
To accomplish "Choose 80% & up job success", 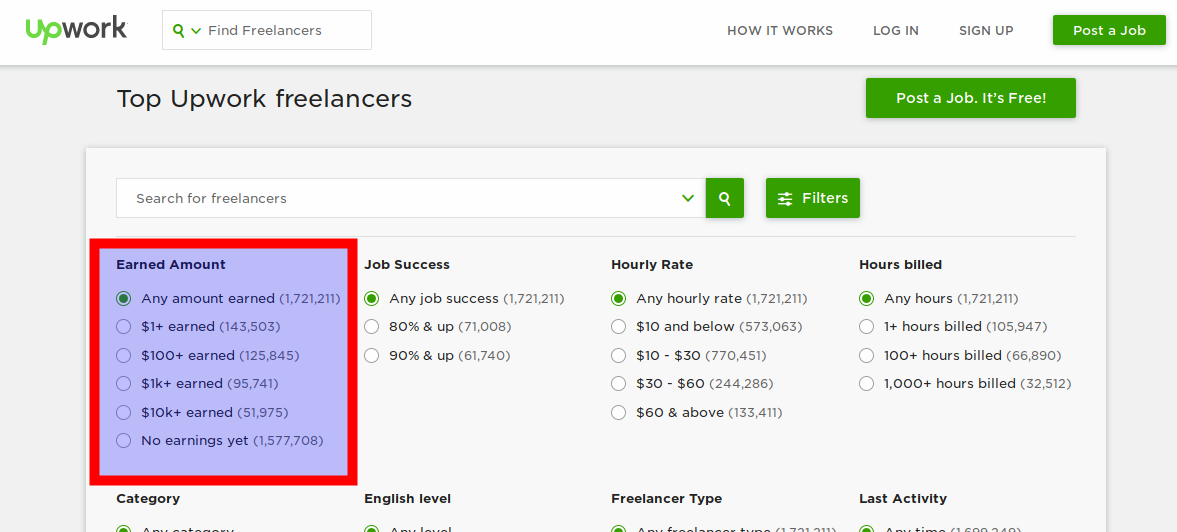I will (372, 326).
